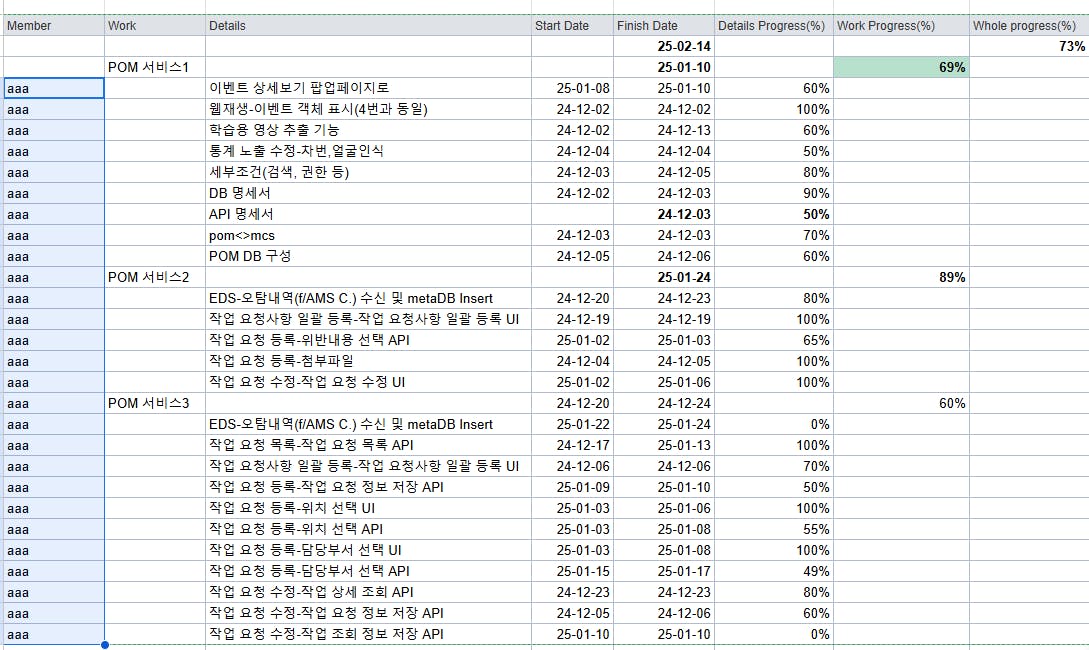Viewport: 1089px width, 650px height.
Task: Click the POM 서비스3 work cell
Action: pos(155,403)
